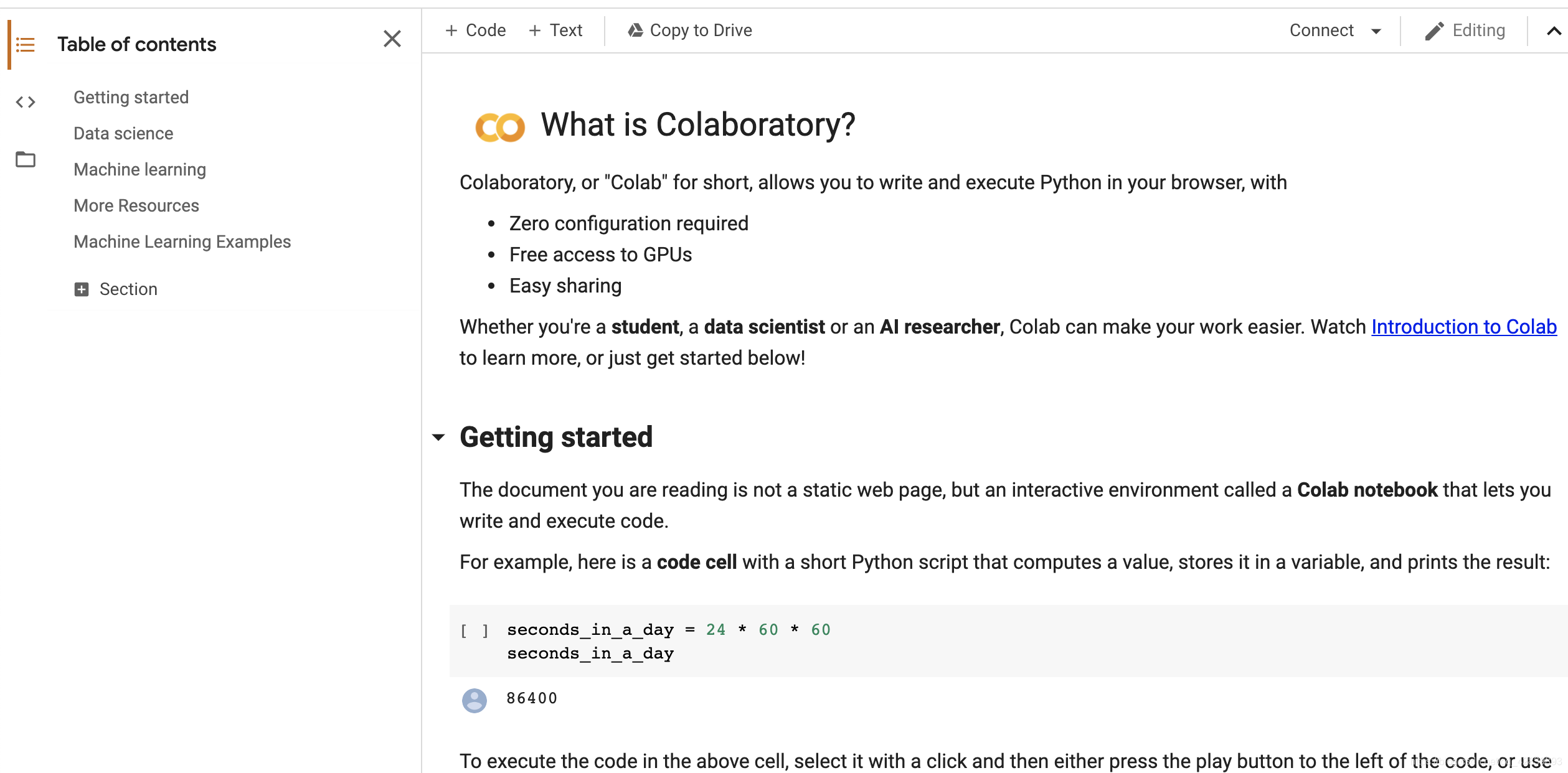Open the Files folder icon in sidebar
The width and height of the screenshot is (1568, 773).
26,159
